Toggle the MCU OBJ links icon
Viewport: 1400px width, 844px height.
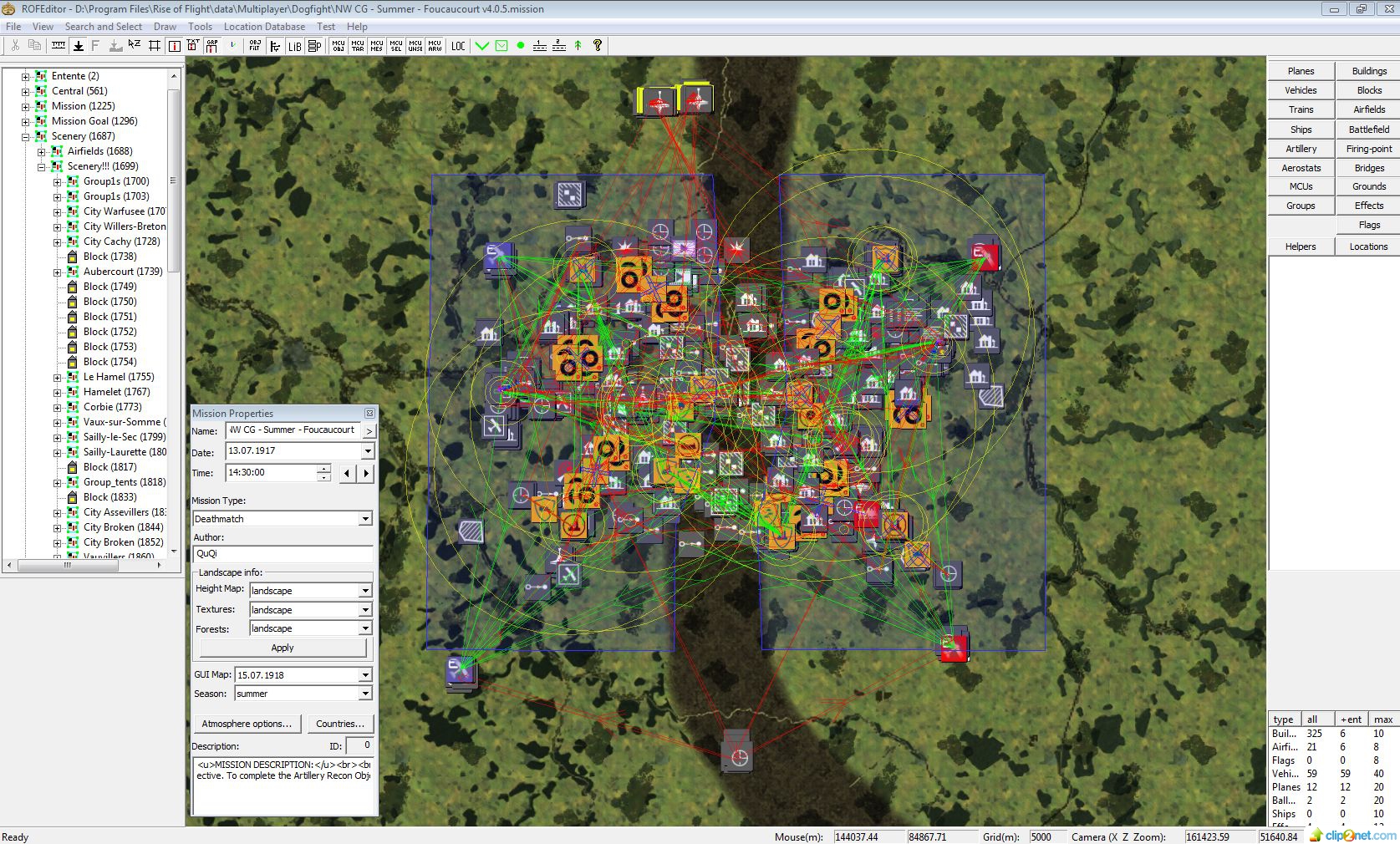coord(339,45)
